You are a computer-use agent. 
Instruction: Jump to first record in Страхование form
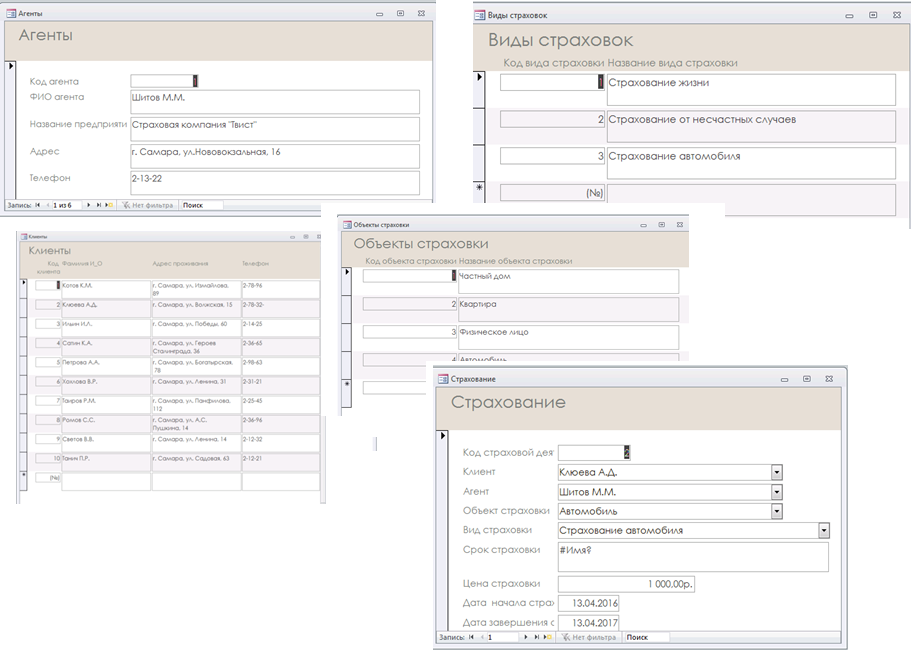click(472, 637)
